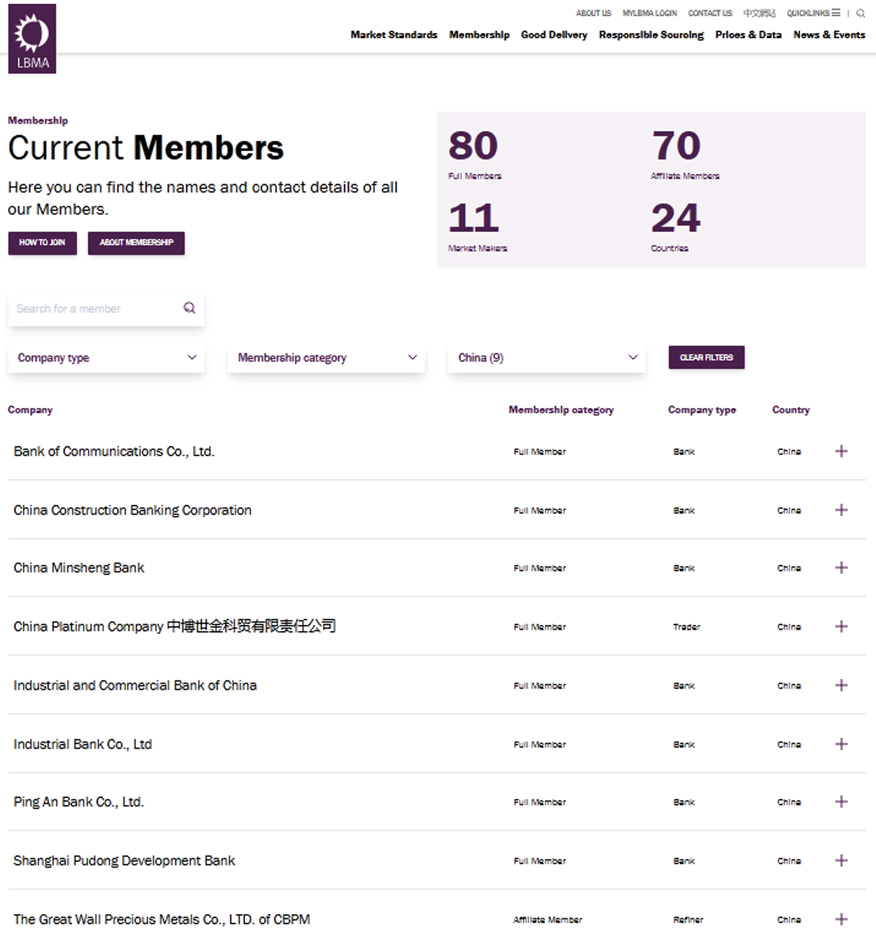
Task: Expand China Minsheng Bank details plus icon
Action: (x=841, y=568)
